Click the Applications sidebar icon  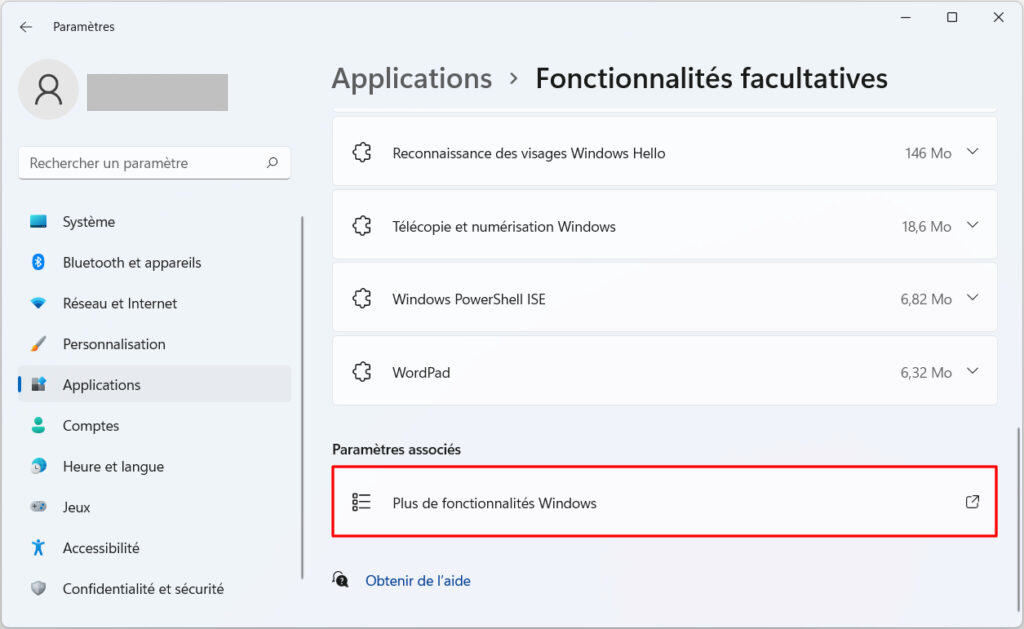(x=39, y=384)
